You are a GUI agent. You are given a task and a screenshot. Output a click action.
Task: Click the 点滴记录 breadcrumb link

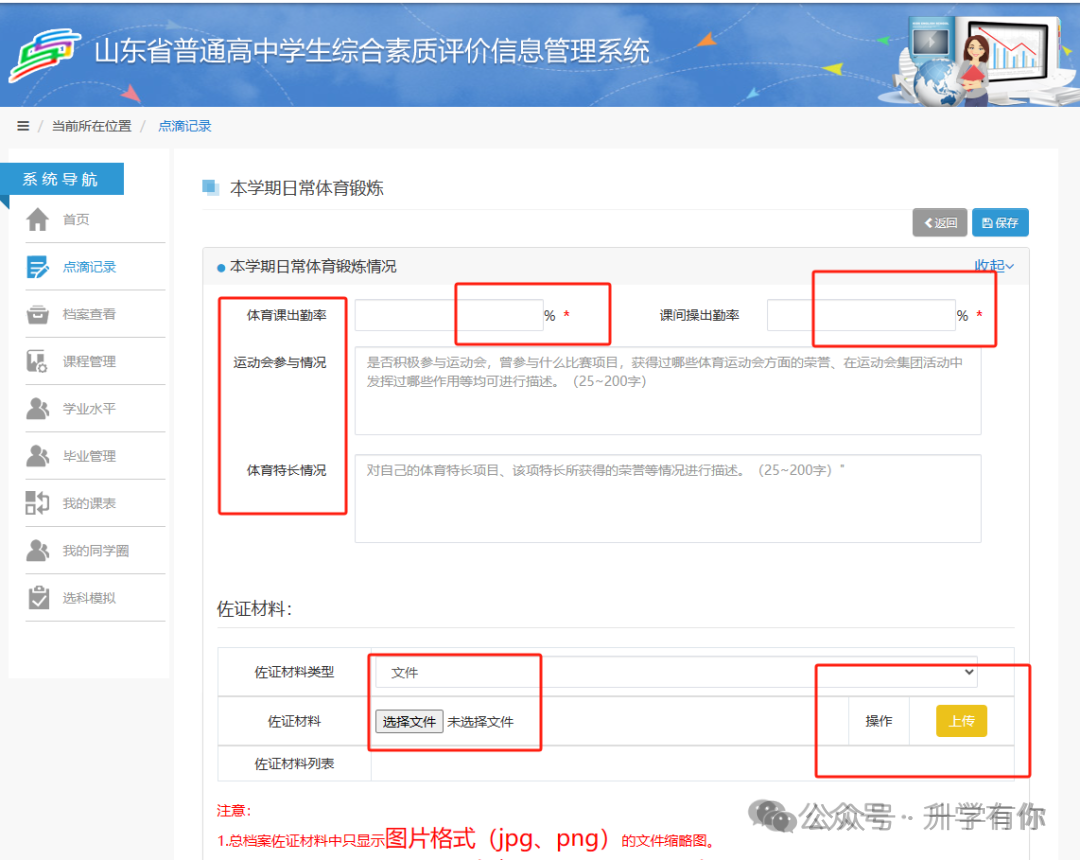pos(184,126)
